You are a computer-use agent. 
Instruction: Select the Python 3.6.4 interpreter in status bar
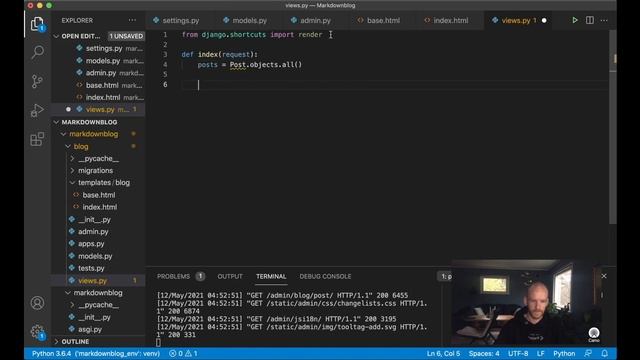click(x=96, y=353)
